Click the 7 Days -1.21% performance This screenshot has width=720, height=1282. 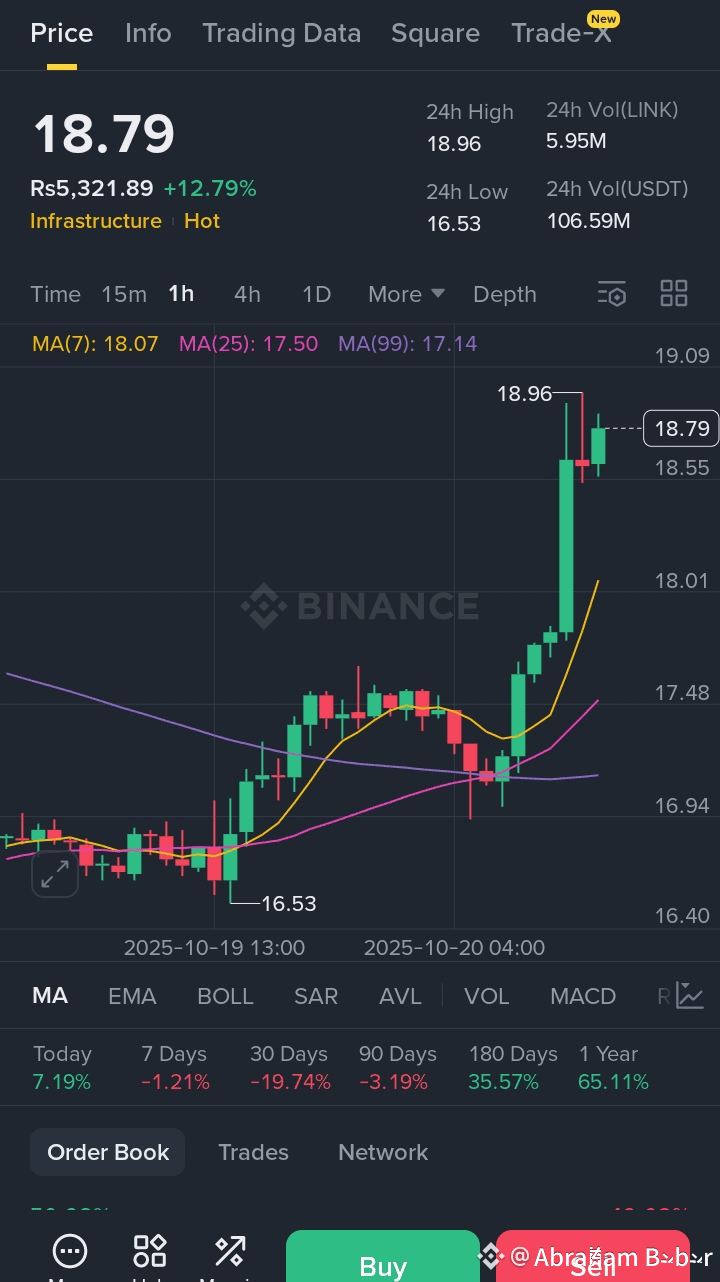[x=175, y=1068]
